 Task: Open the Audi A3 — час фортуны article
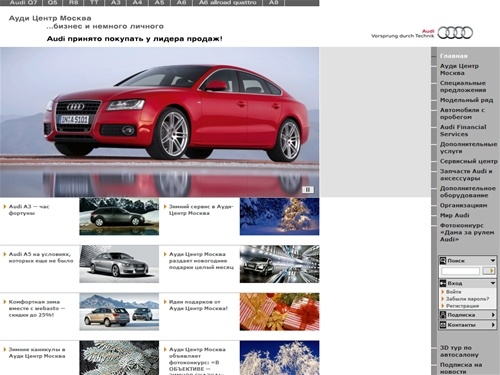click(29, 210)
